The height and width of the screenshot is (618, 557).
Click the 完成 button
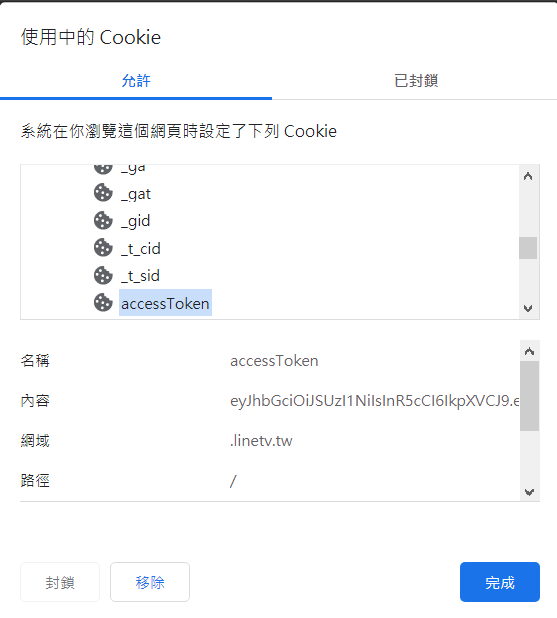500,582
